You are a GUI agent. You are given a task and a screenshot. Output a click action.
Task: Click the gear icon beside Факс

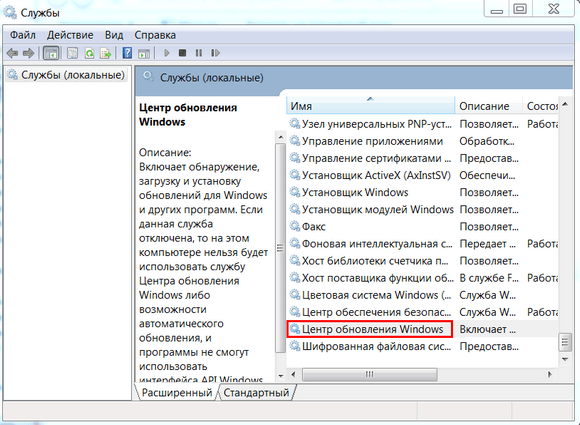[295, 226]
